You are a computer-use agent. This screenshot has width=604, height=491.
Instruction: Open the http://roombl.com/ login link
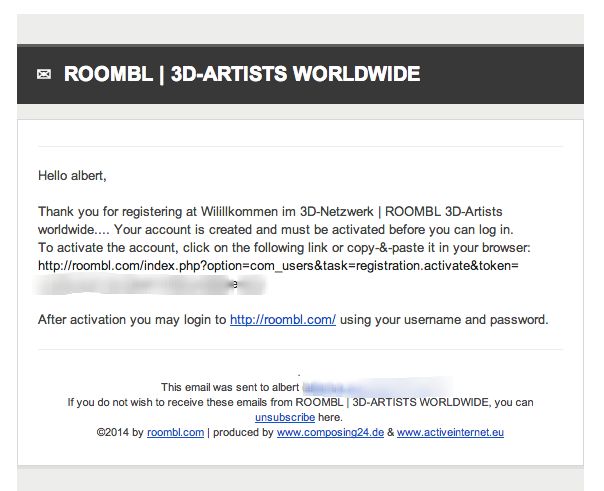coord(283,320)
